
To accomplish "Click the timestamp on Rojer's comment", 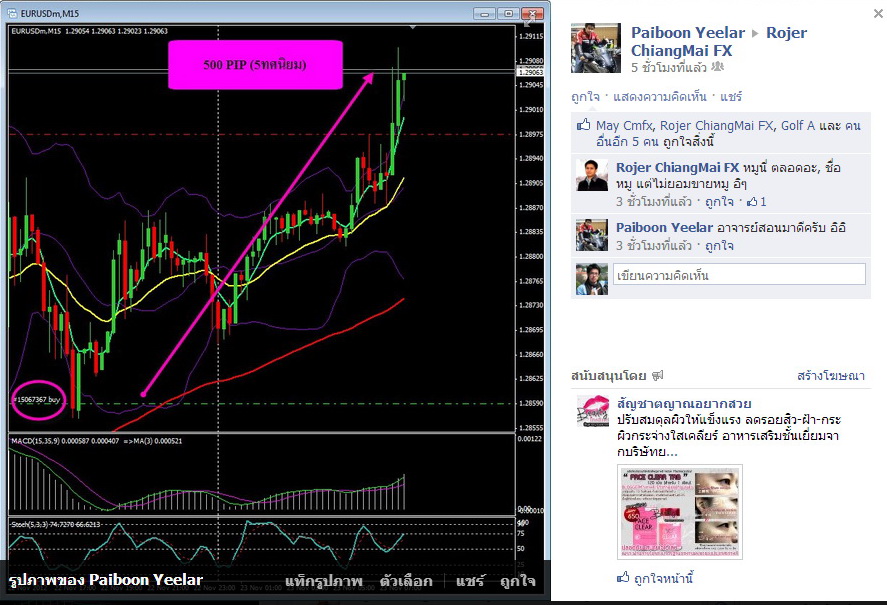I will click(653, 201).
